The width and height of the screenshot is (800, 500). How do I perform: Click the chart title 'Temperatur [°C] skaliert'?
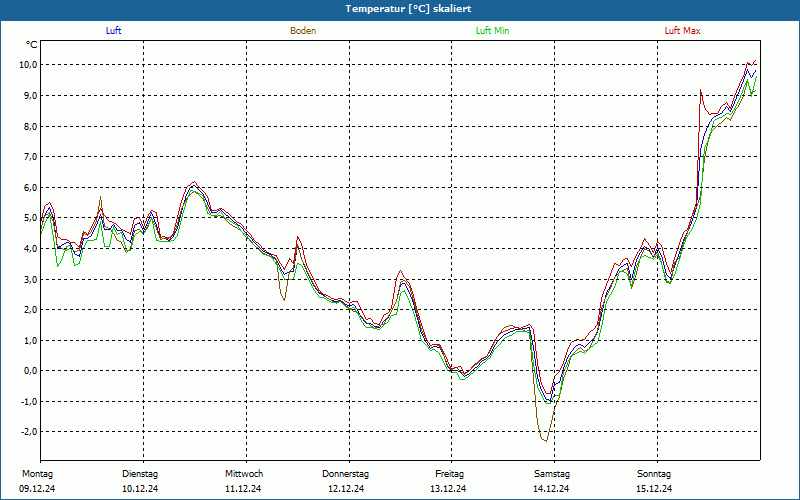(x=408, y=9)
